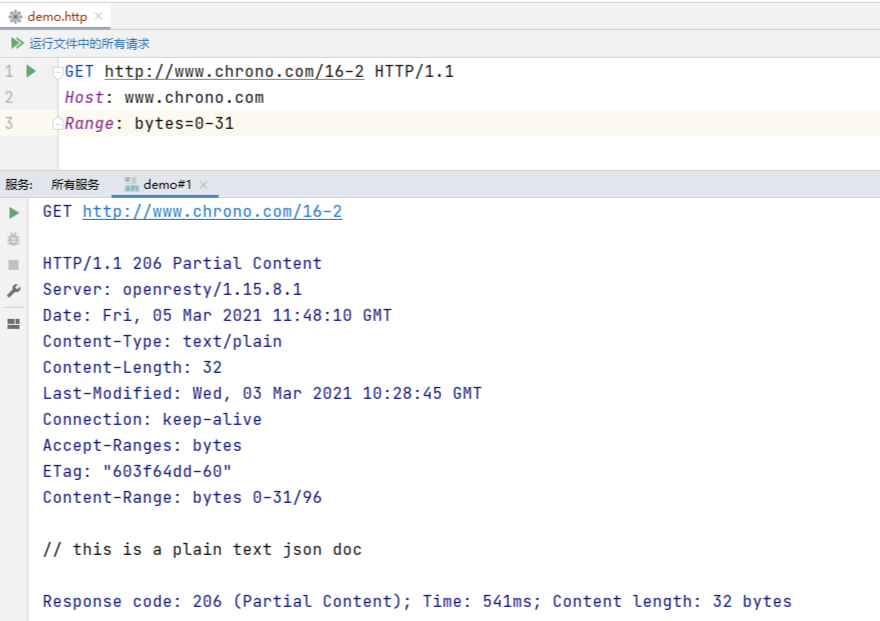This screenshot has width=880, height=621.
Task: Close the demo.http editor tab
Action: [x=98, y=17]
